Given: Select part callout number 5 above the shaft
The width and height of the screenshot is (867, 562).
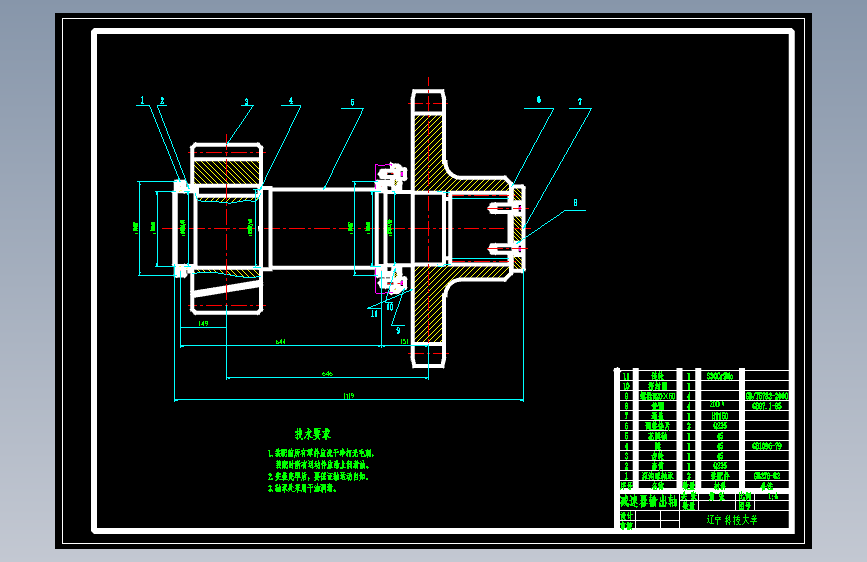Looking at the screenshot, I should pos(352,102).
